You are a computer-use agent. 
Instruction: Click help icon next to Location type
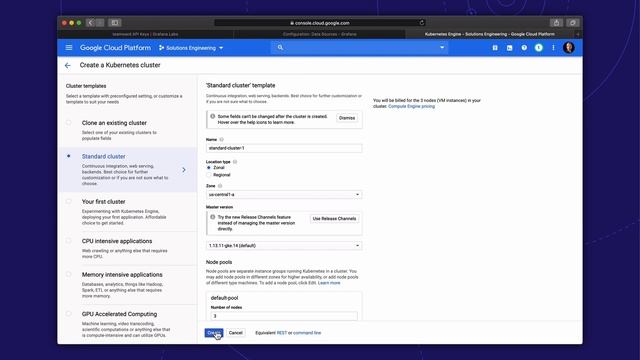pyautogui.click(x=235, y=162)
